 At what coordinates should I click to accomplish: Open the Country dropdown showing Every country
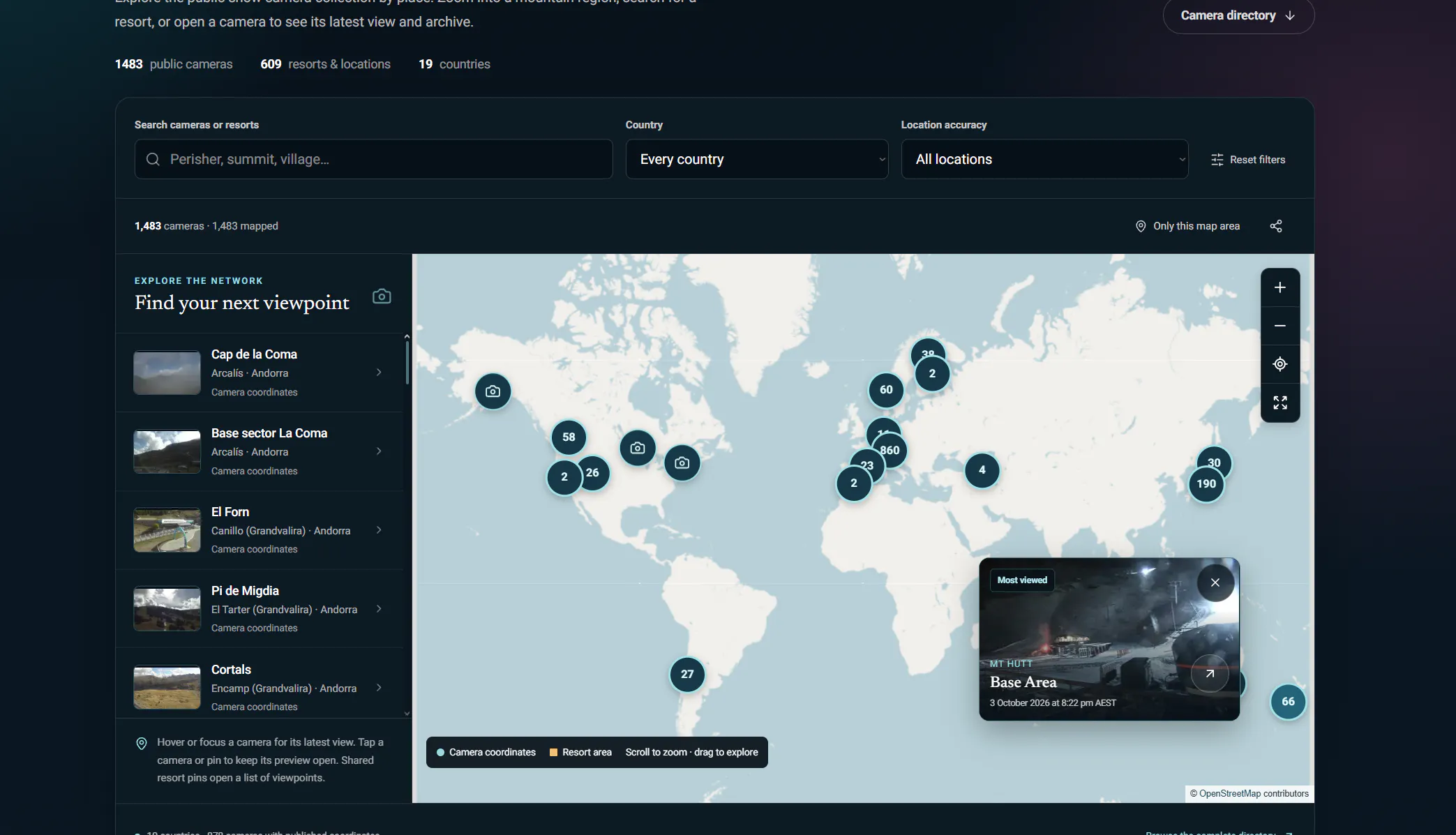coord(756,159)
